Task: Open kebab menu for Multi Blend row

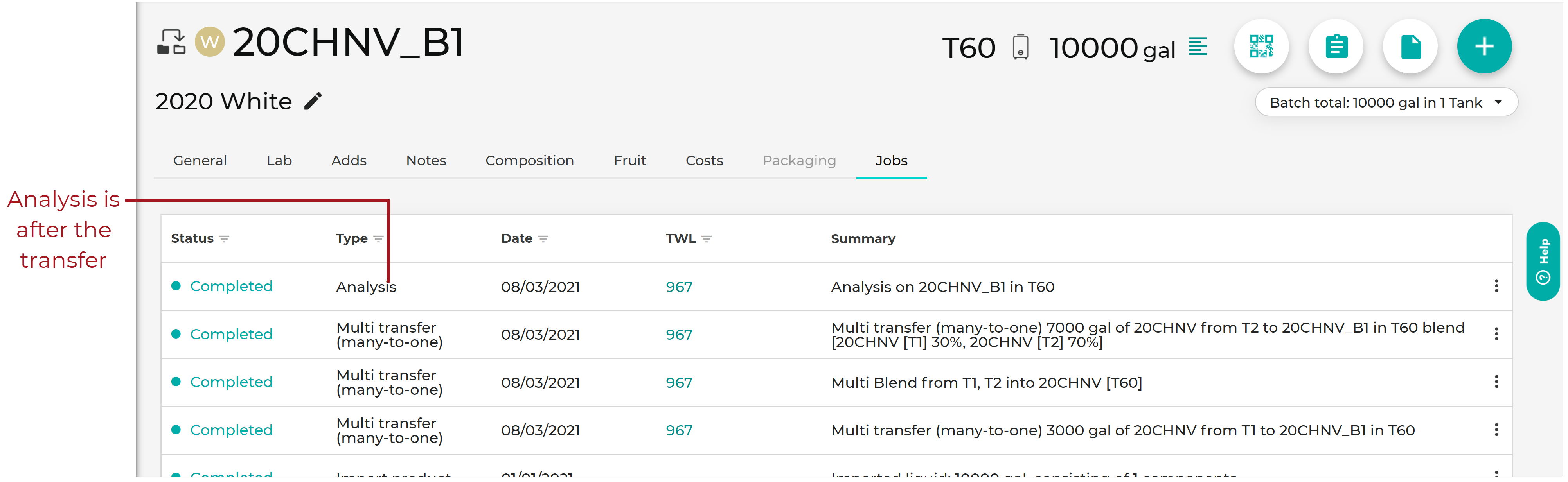Action: click(1496, 382)
